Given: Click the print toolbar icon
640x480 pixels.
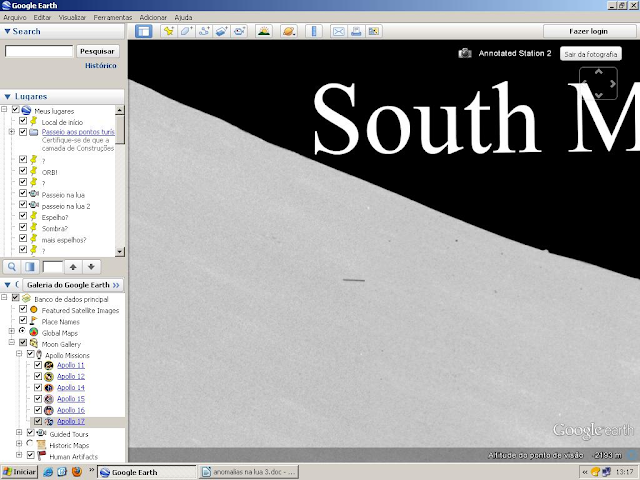Looking at the screenshot, I should click(x=356, y=31).
